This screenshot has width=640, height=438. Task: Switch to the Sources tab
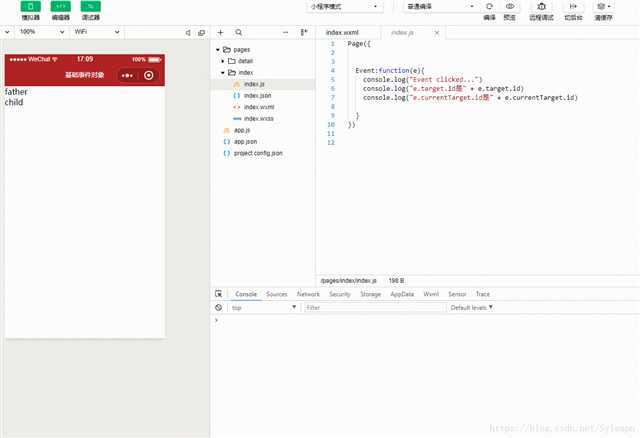tap(277, 294)
